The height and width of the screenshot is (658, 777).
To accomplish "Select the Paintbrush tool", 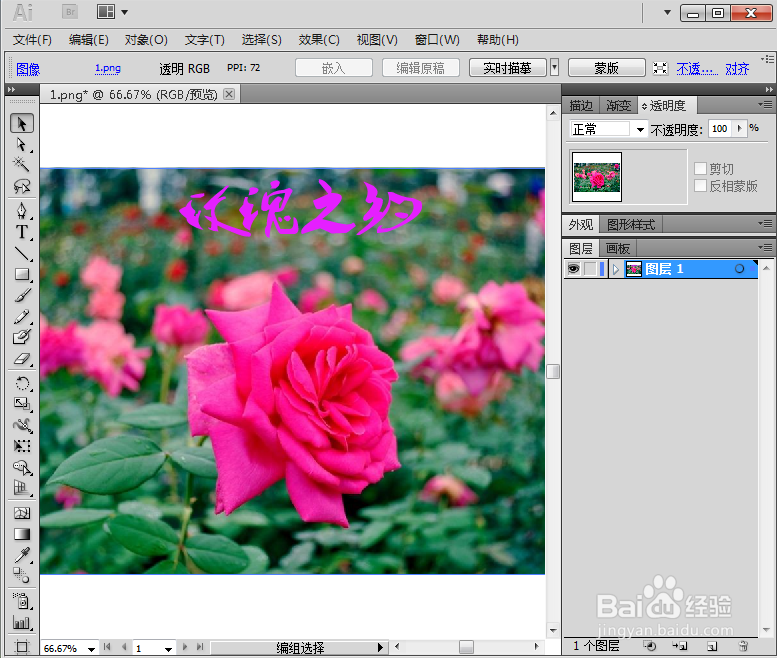I will 22,295.
